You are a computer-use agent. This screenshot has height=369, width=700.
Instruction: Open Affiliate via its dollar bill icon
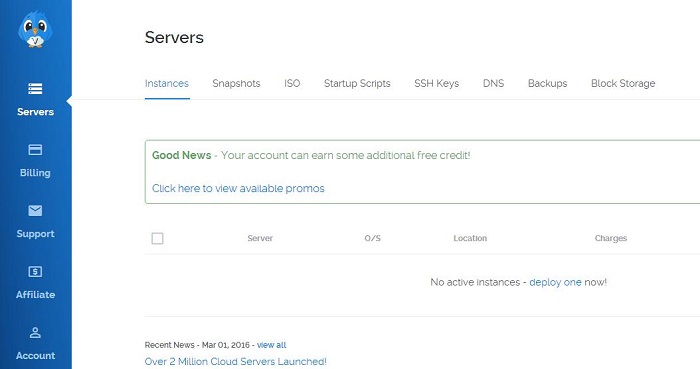click(x=35, y=271)
